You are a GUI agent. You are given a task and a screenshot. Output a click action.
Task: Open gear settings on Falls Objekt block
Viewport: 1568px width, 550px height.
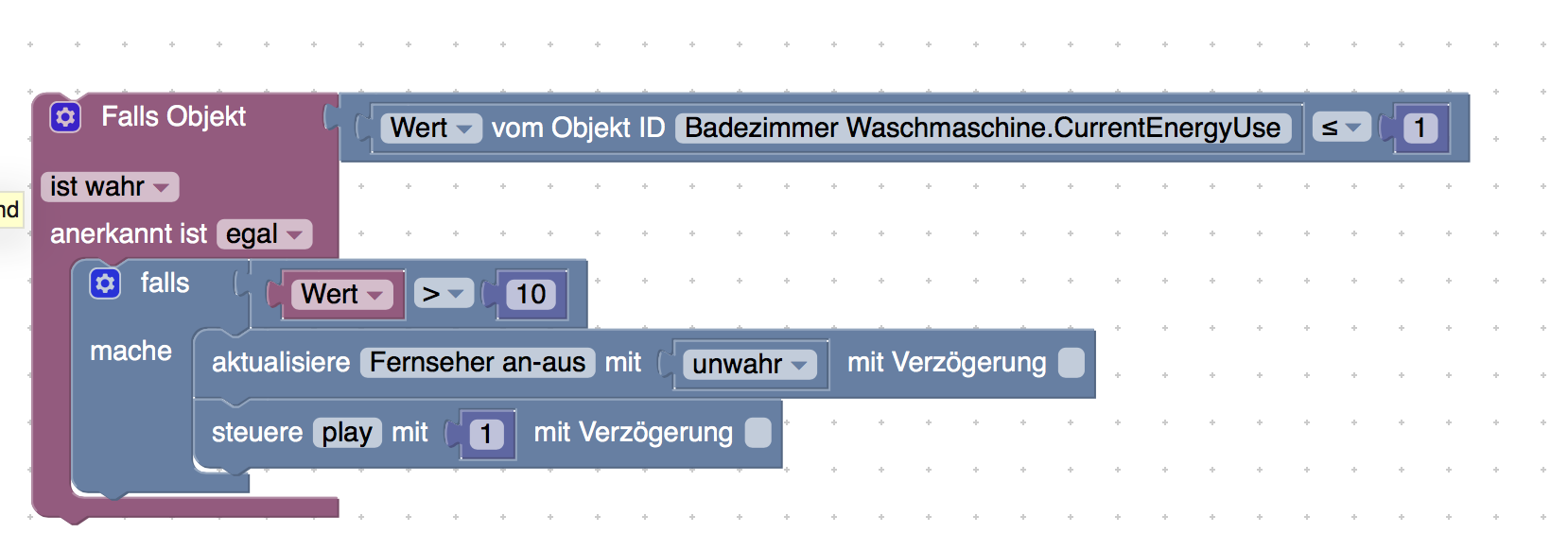coord(65,117)
